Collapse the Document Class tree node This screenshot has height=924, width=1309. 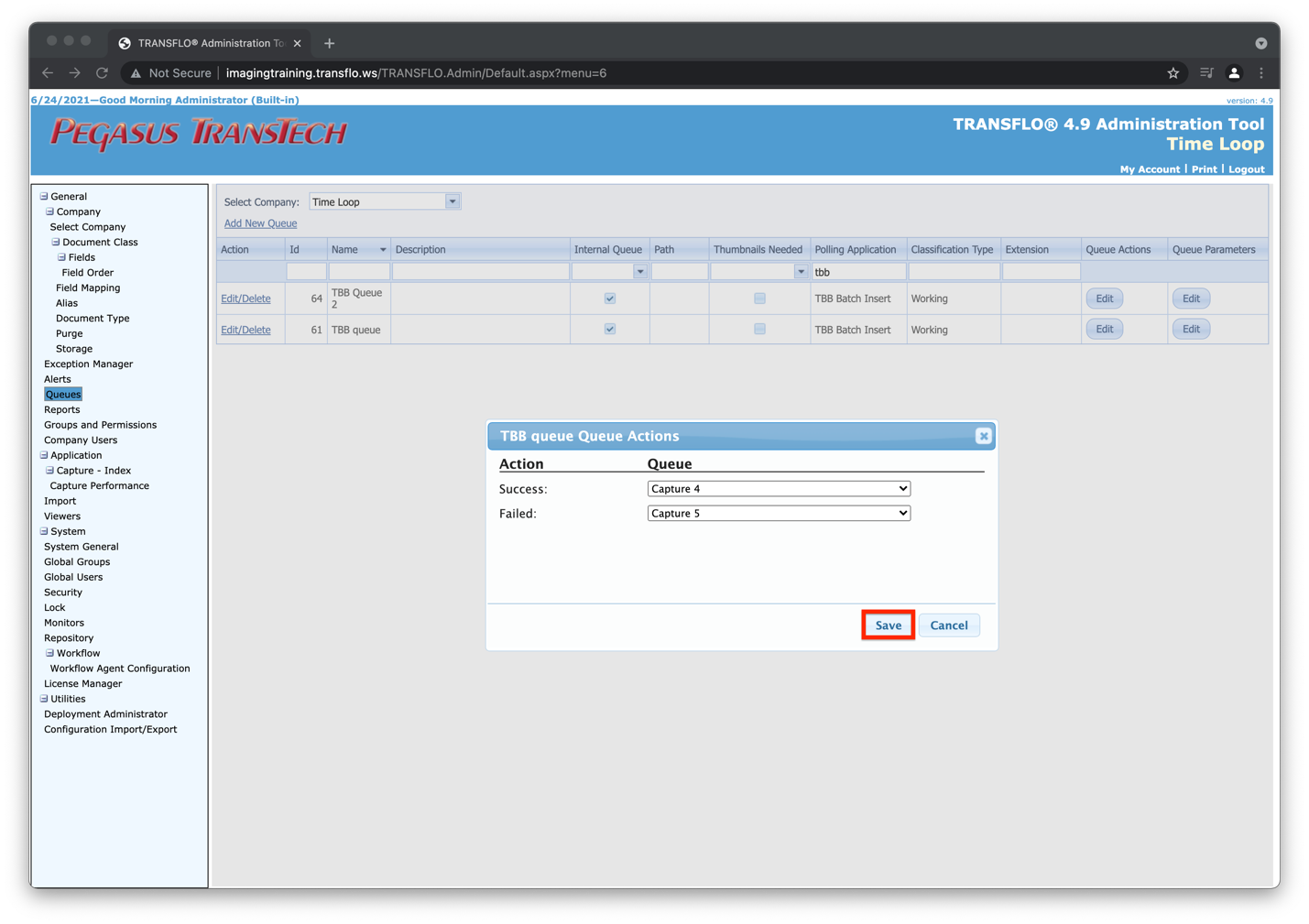[x=55, y=242]
